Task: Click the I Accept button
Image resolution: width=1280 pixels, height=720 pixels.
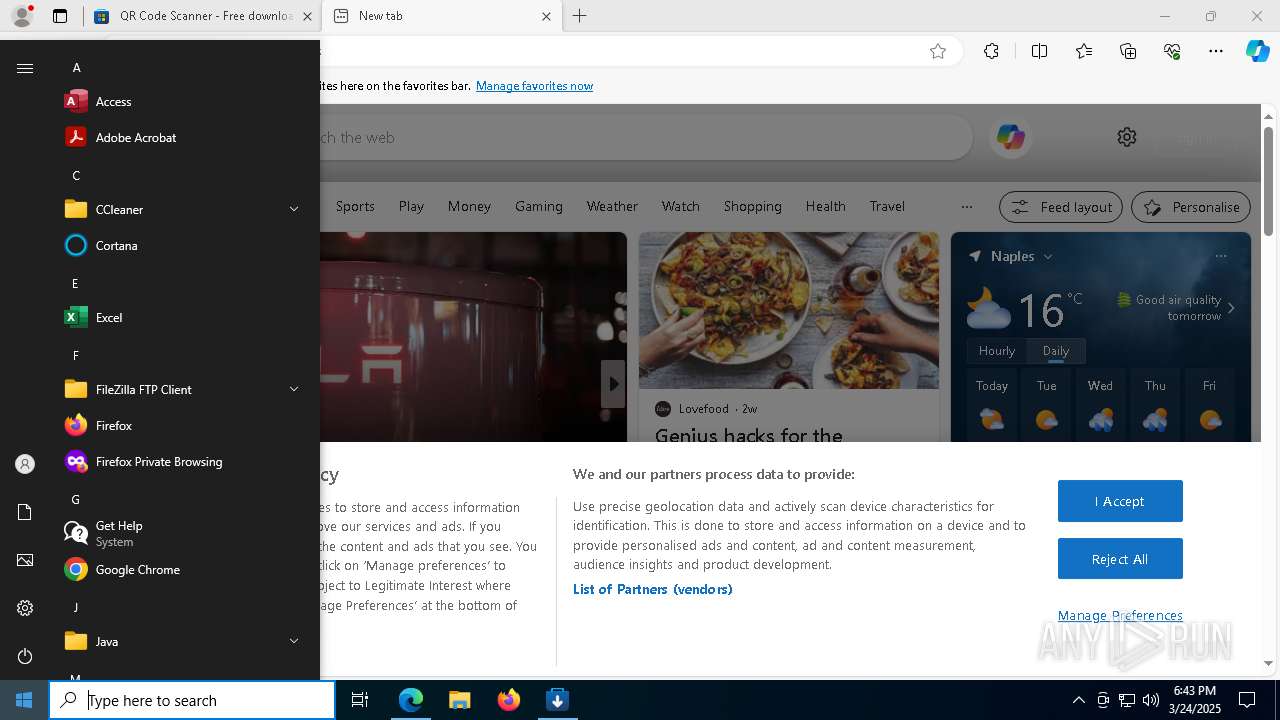Action: pos(1120,501)
